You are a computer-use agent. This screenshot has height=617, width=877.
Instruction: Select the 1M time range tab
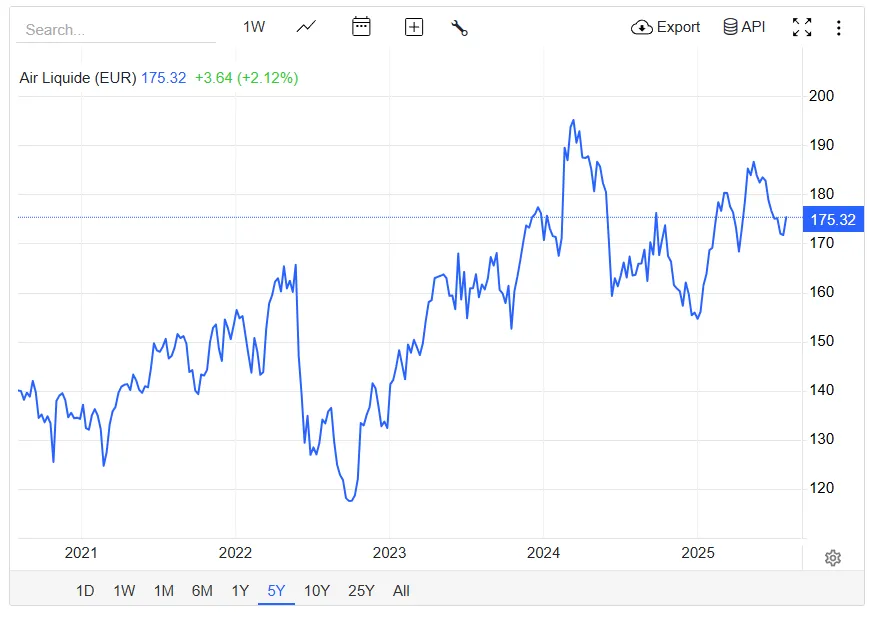[x=164, y=591]
